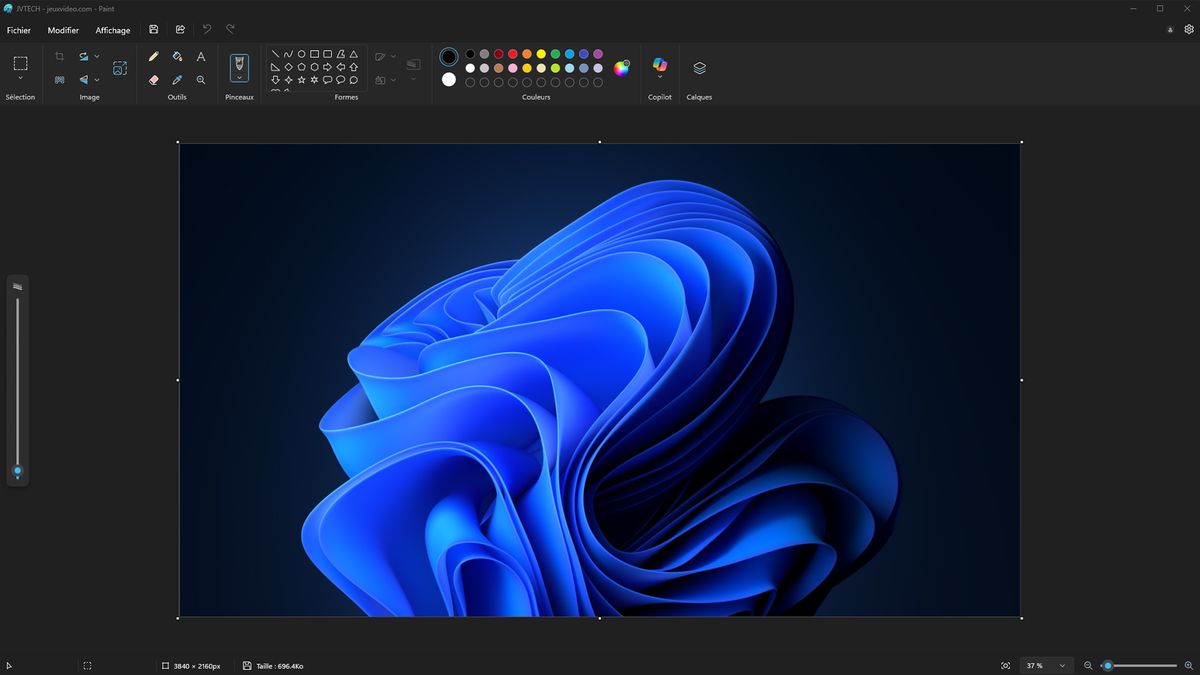The height and width of the screenshot is (675, 1200).
Task: Activate the Text tool
Action: [201, 57]
